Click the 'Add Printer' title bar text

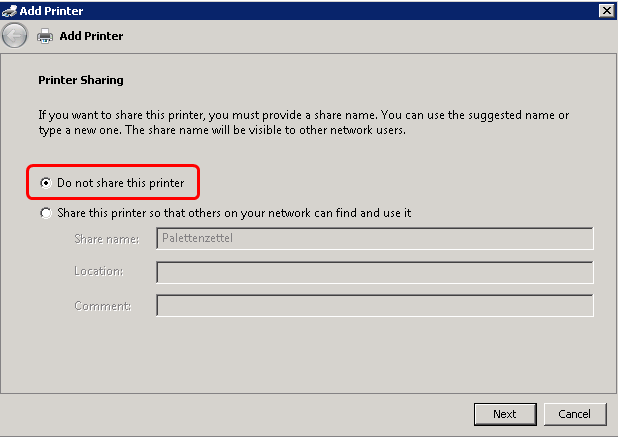point(51,10)
